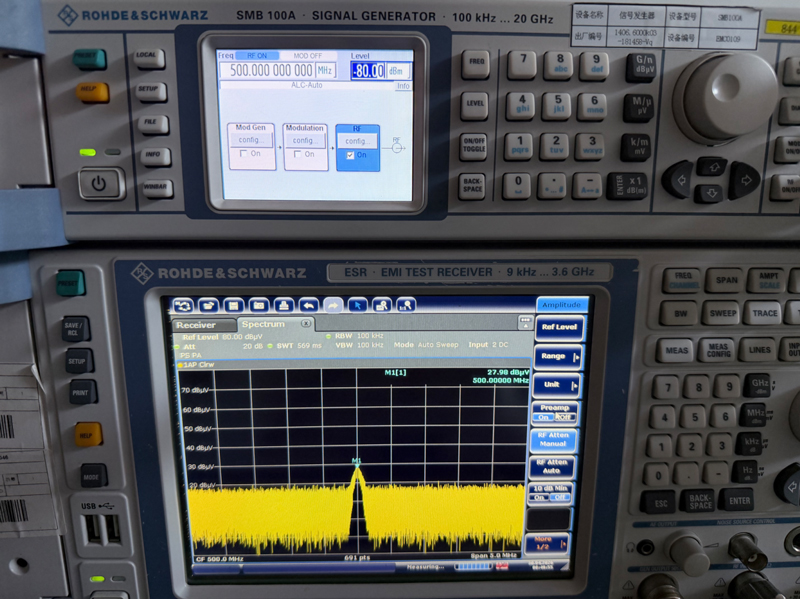
Task: Open Modulation config menu
Action: click(x=305, y=140)
